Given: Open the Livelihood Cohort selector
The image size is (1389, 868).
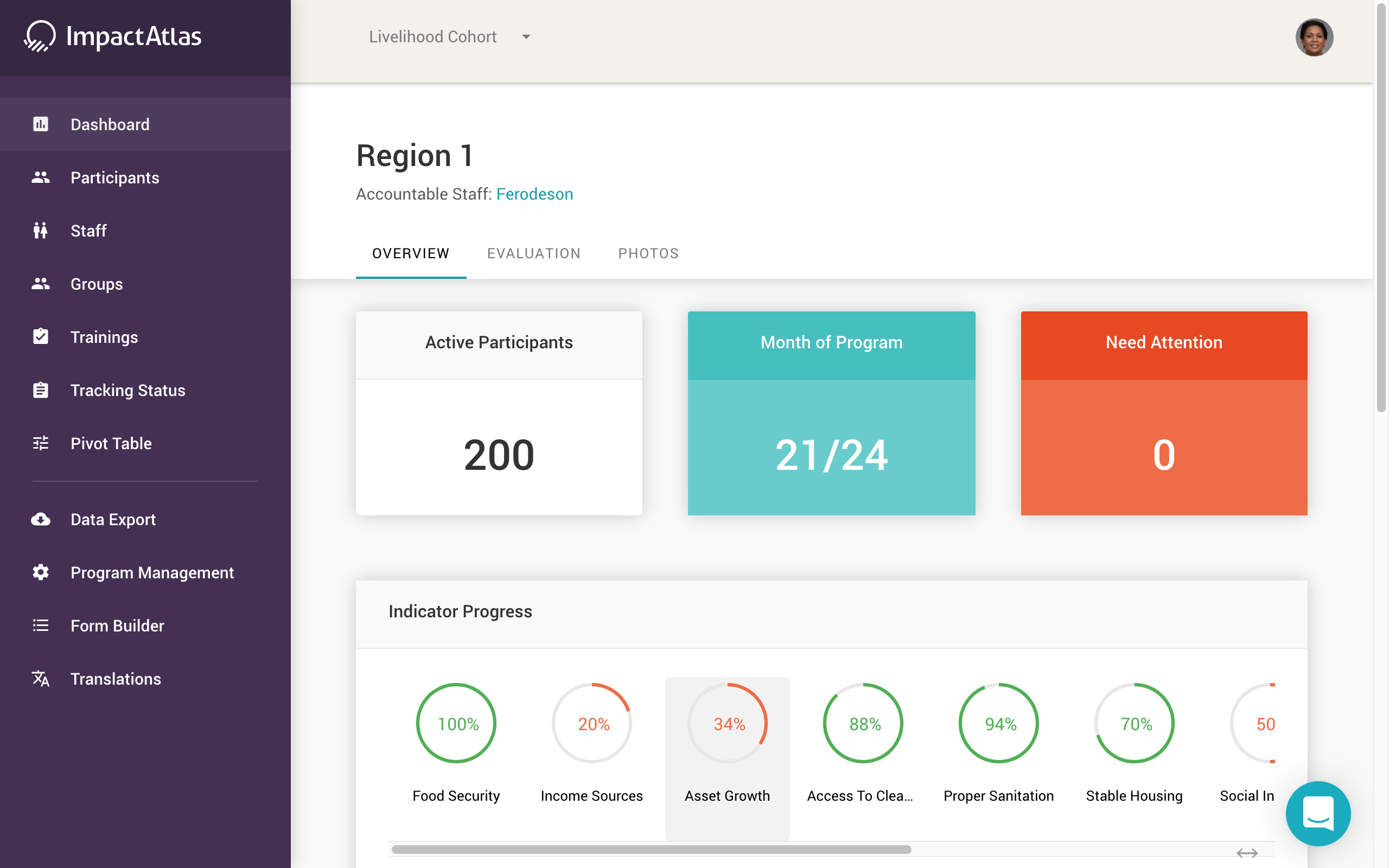Looking at the screenshot, I should (433, 37).
